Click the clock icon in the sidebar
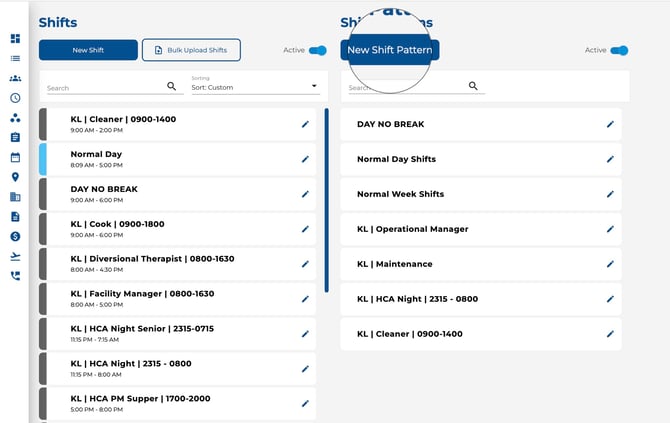The image size is (670, 423). tap(15, 98)
